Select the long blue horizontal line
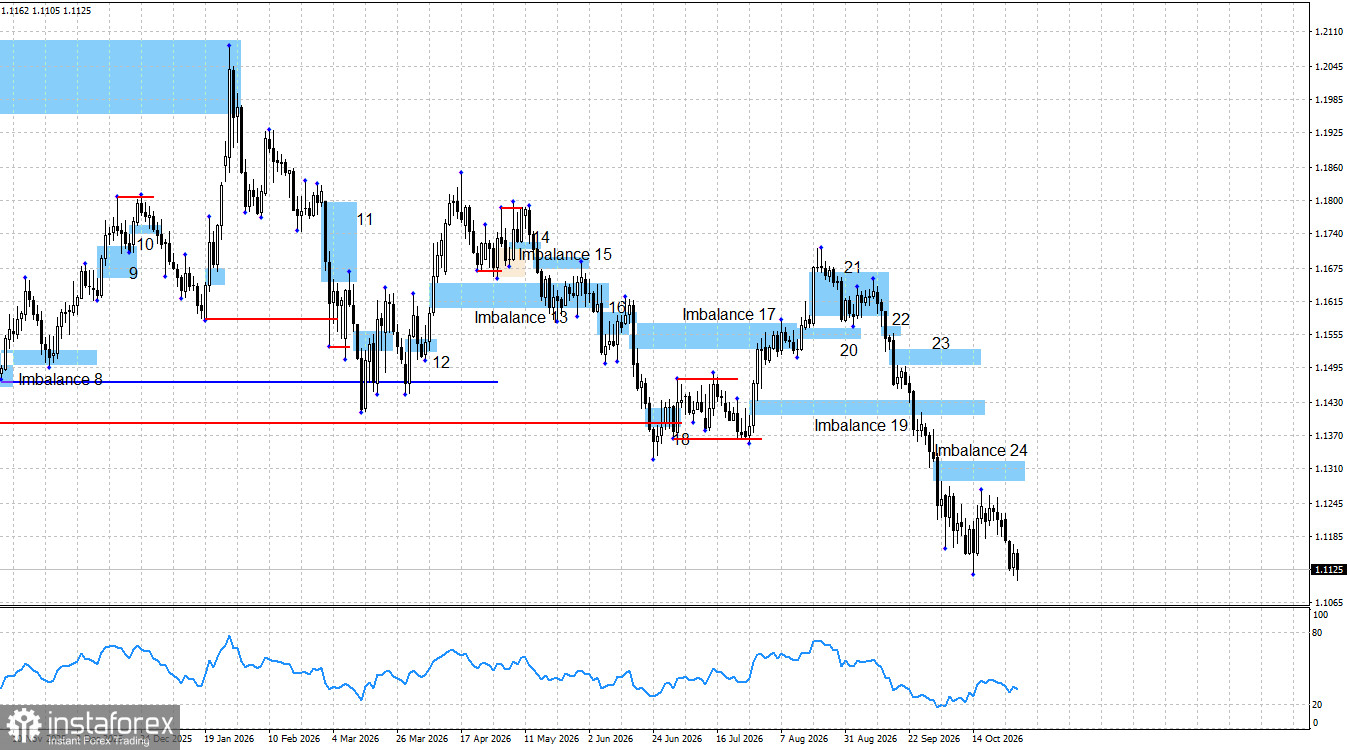1350x750 pixels. [248, 382]
